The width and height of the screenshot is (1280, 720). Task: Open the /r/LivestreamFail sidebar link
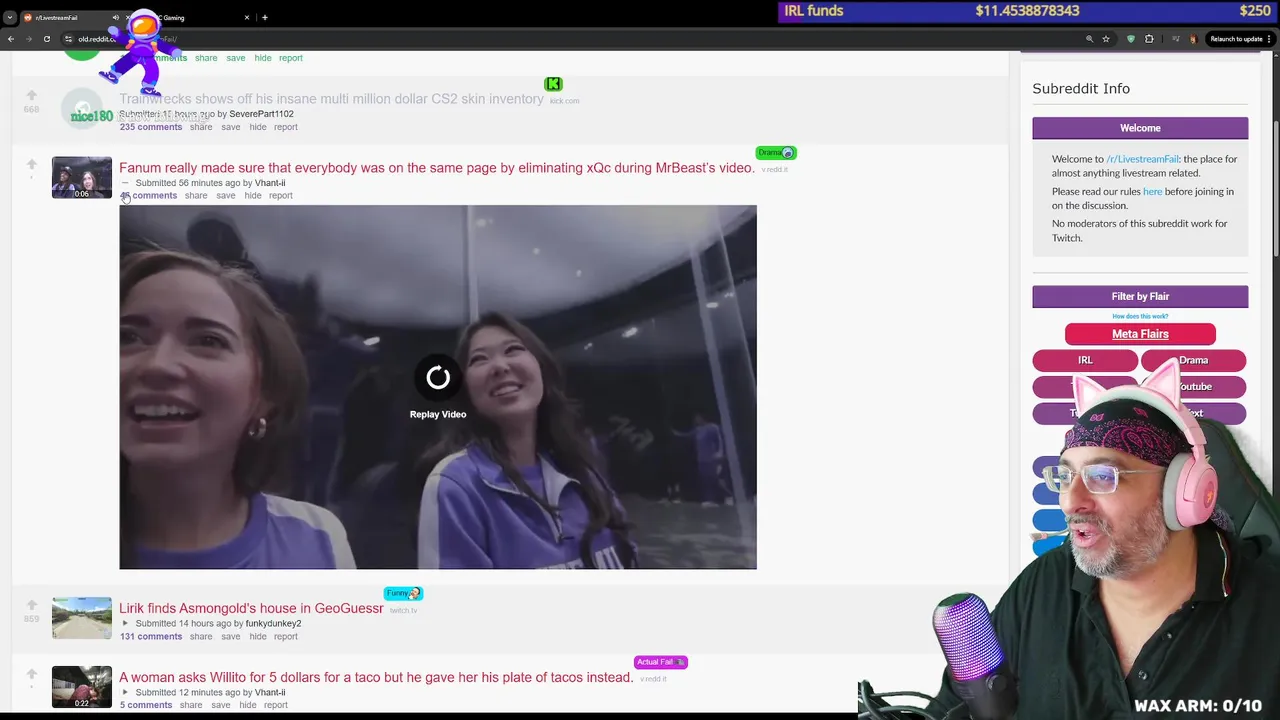(x=1142, y=159)
